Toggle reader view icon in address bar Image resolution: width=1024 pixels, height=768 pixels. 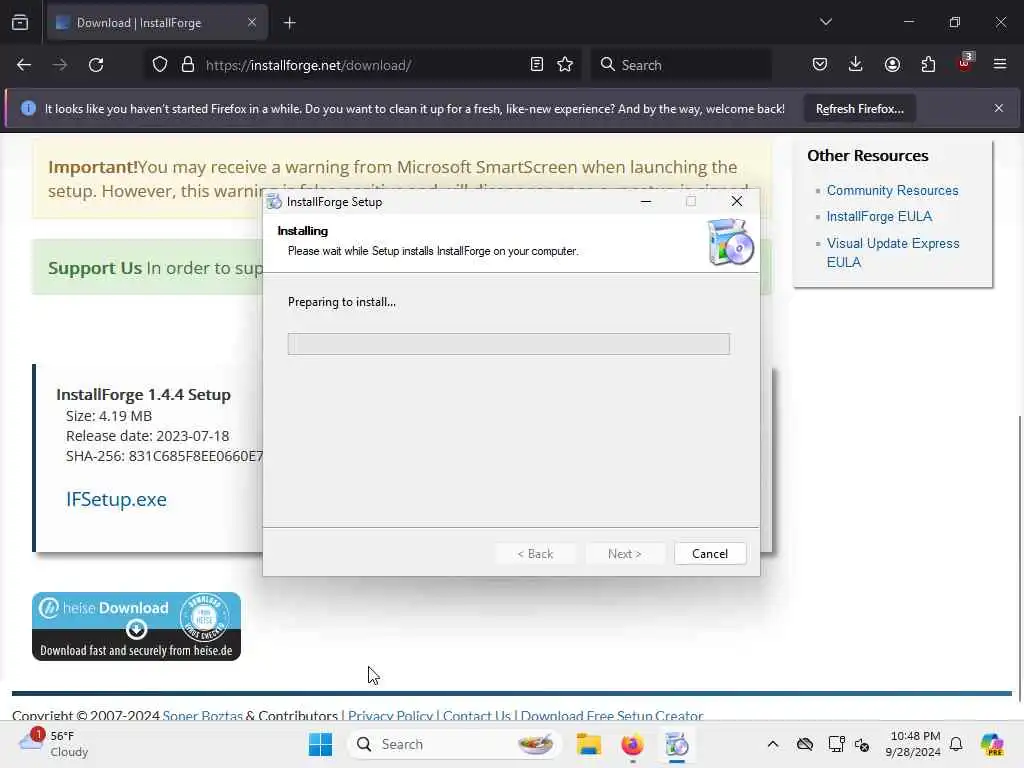coord(537,65)
